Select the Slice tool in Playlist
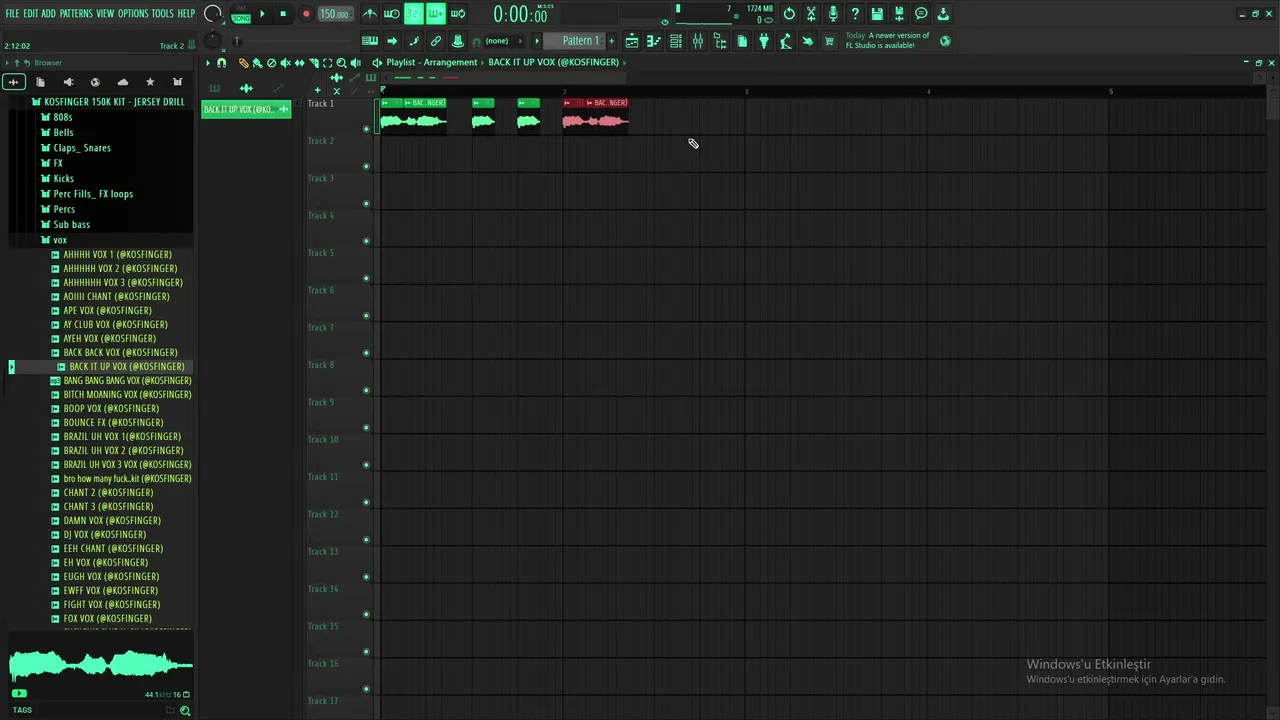The width and height of the screenshot is (1280, 720). click(313, 63)
